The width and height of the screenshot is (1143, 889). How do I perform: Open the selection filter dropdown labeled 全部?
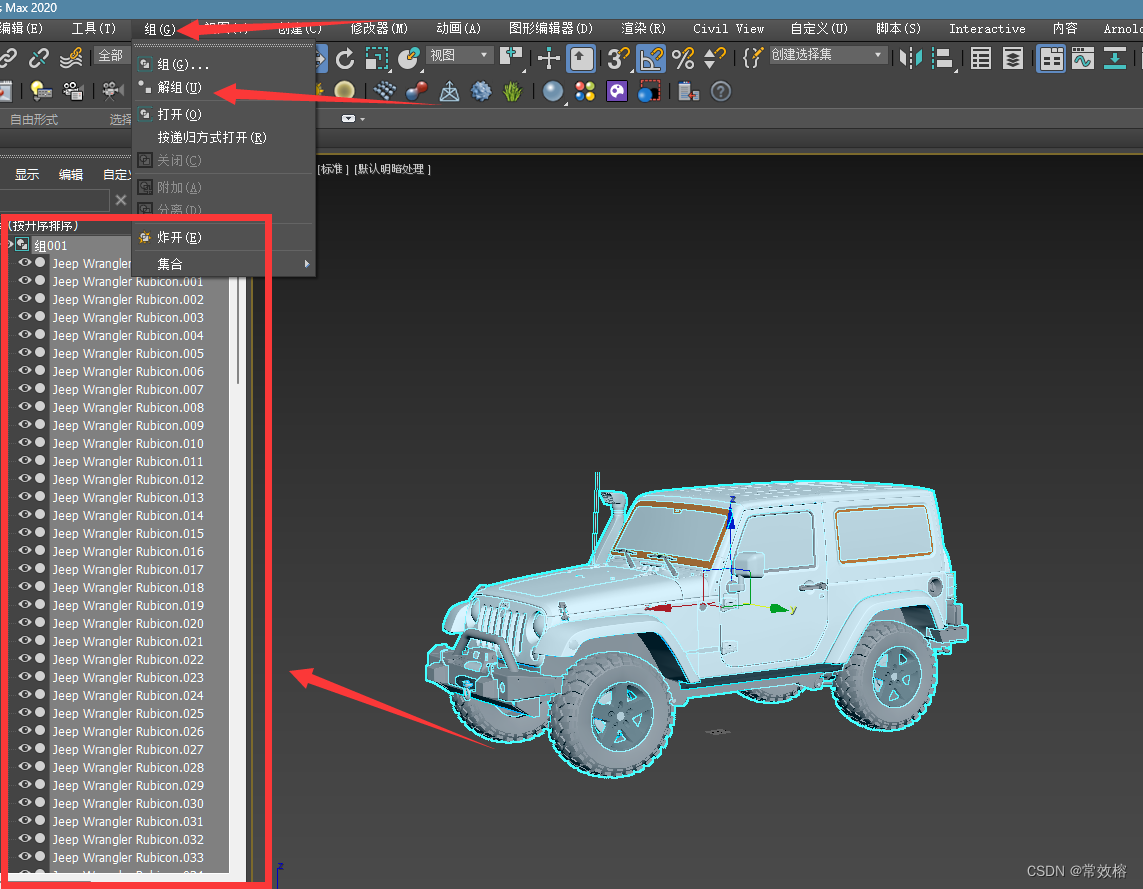tap(112, 55)
